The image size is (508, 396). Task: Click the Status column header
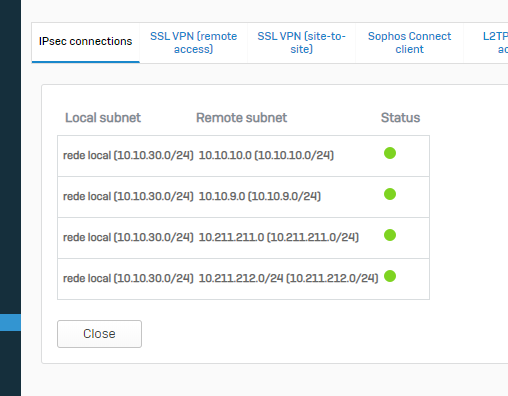point(400,118)
